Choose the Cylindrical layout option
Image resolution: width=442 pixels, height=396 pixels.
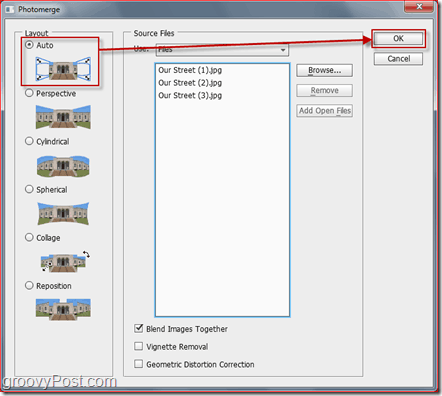[29, 141]
